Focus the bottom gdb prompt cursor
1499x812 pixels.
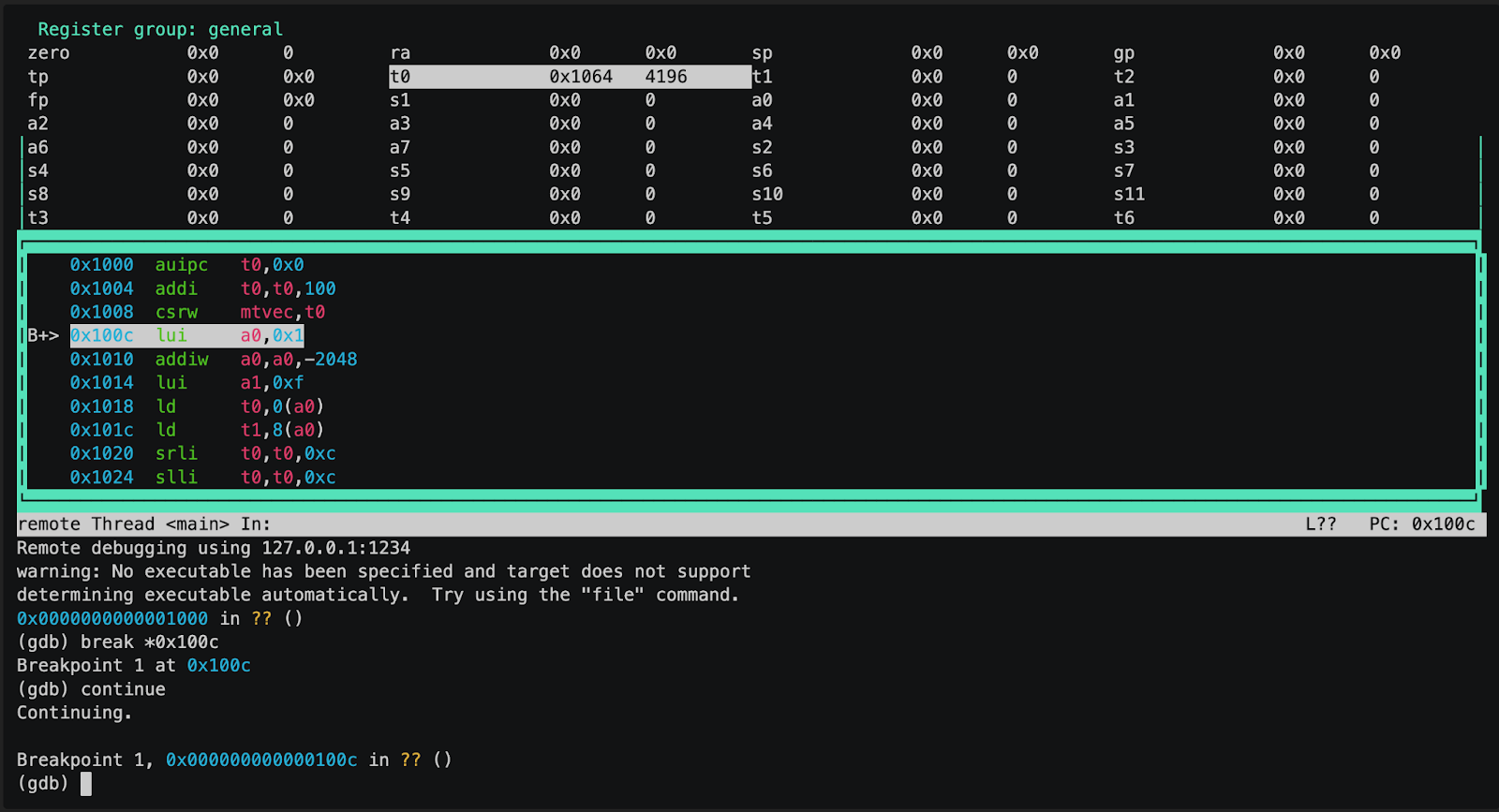86,784
